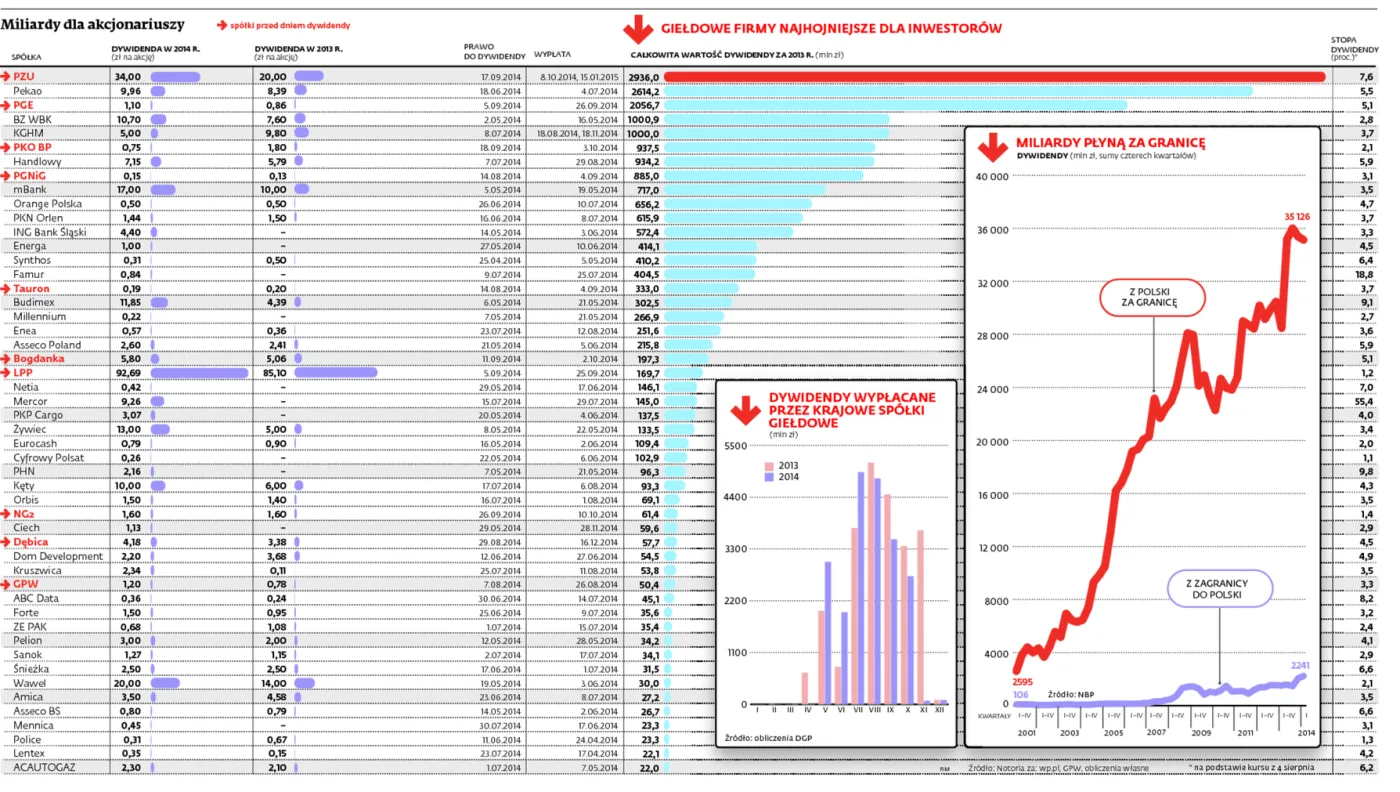This screenshot has width=1400, height=792.
Task: Click the red arrow next to LPP
Action: click(6, 372)
